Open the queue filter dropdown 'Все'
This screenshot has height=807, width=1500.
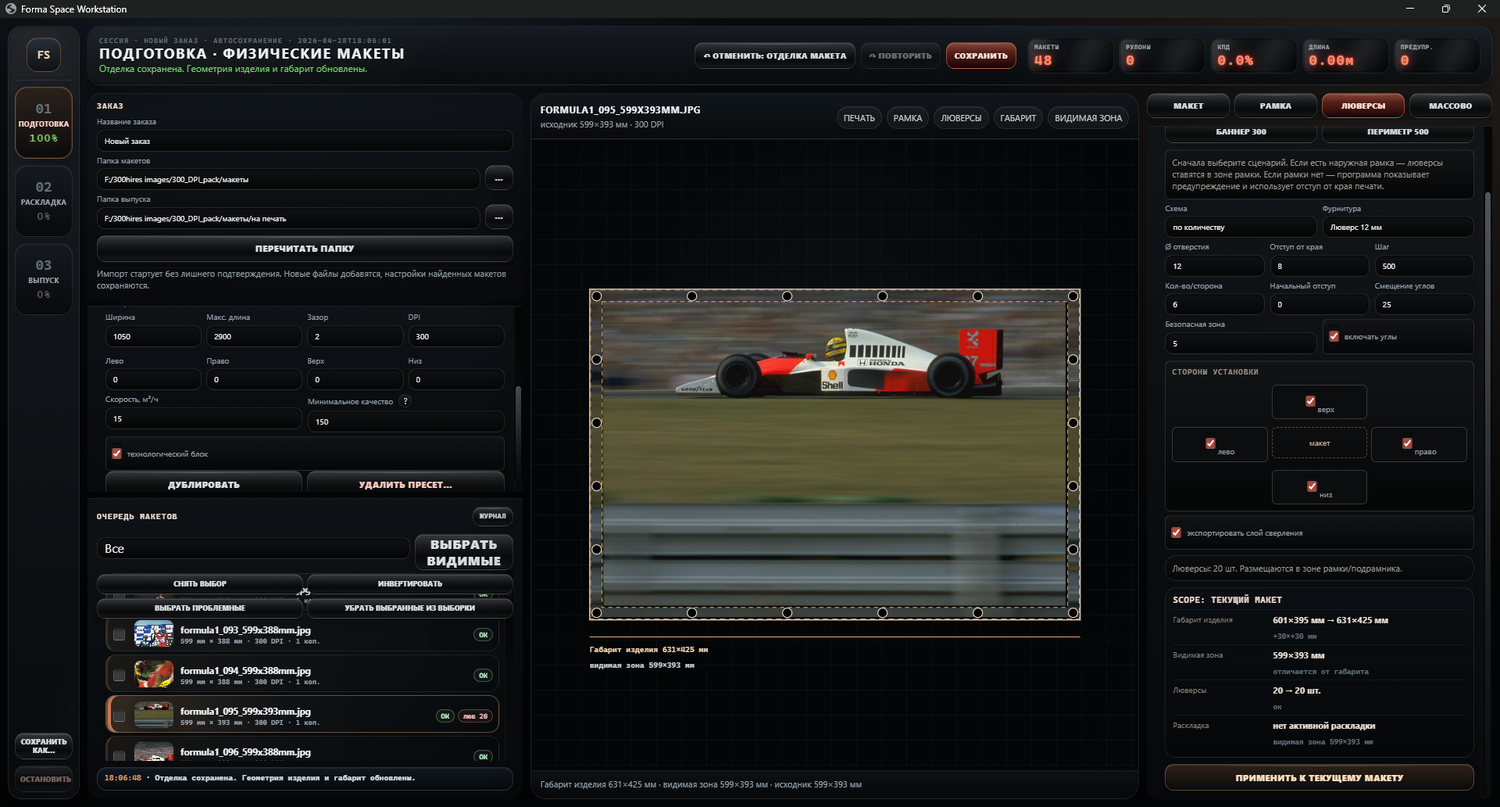tap(253, 549)
